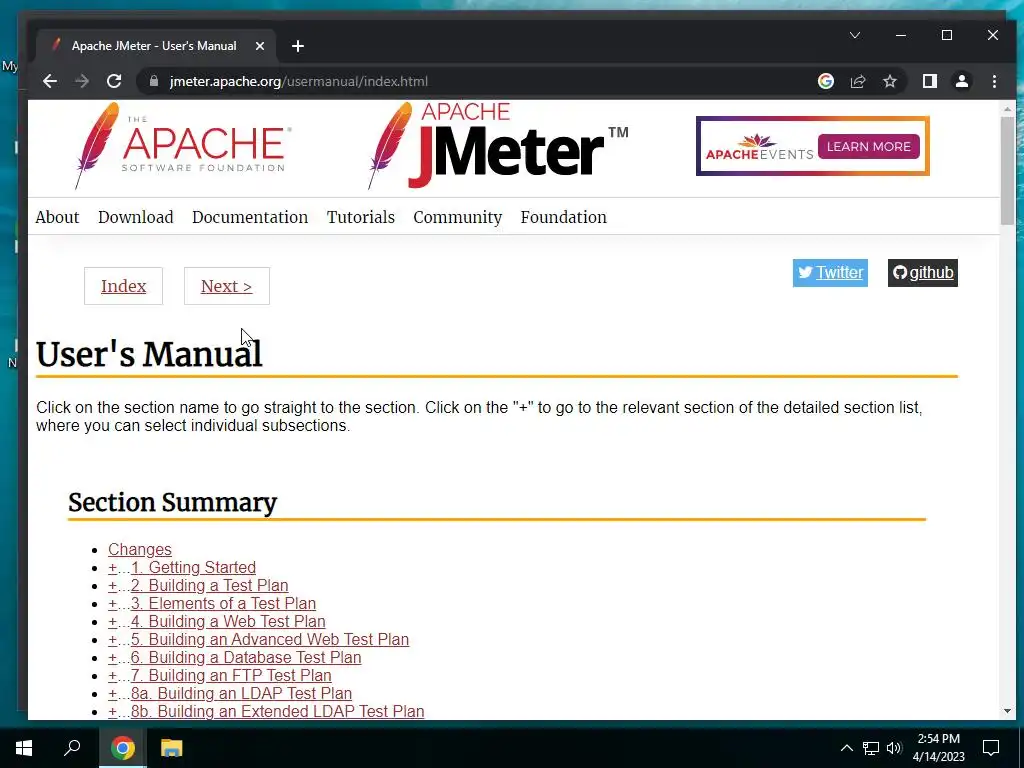Open the About menu
The height and width of the screenshot is (768, 1024).
[x=57, y=217]
